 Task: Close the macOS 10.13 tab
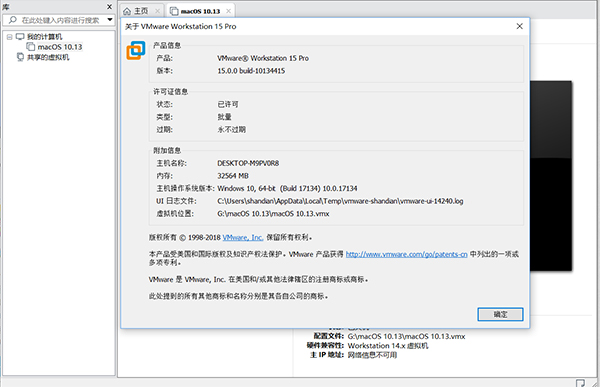(x=228, y=11)
